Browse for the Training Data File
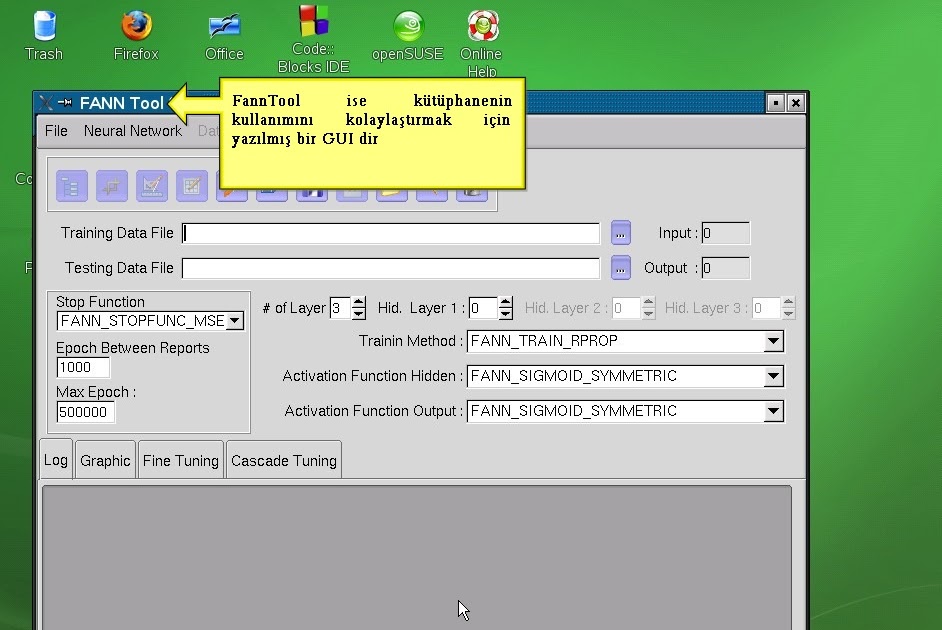 [620, 232]
